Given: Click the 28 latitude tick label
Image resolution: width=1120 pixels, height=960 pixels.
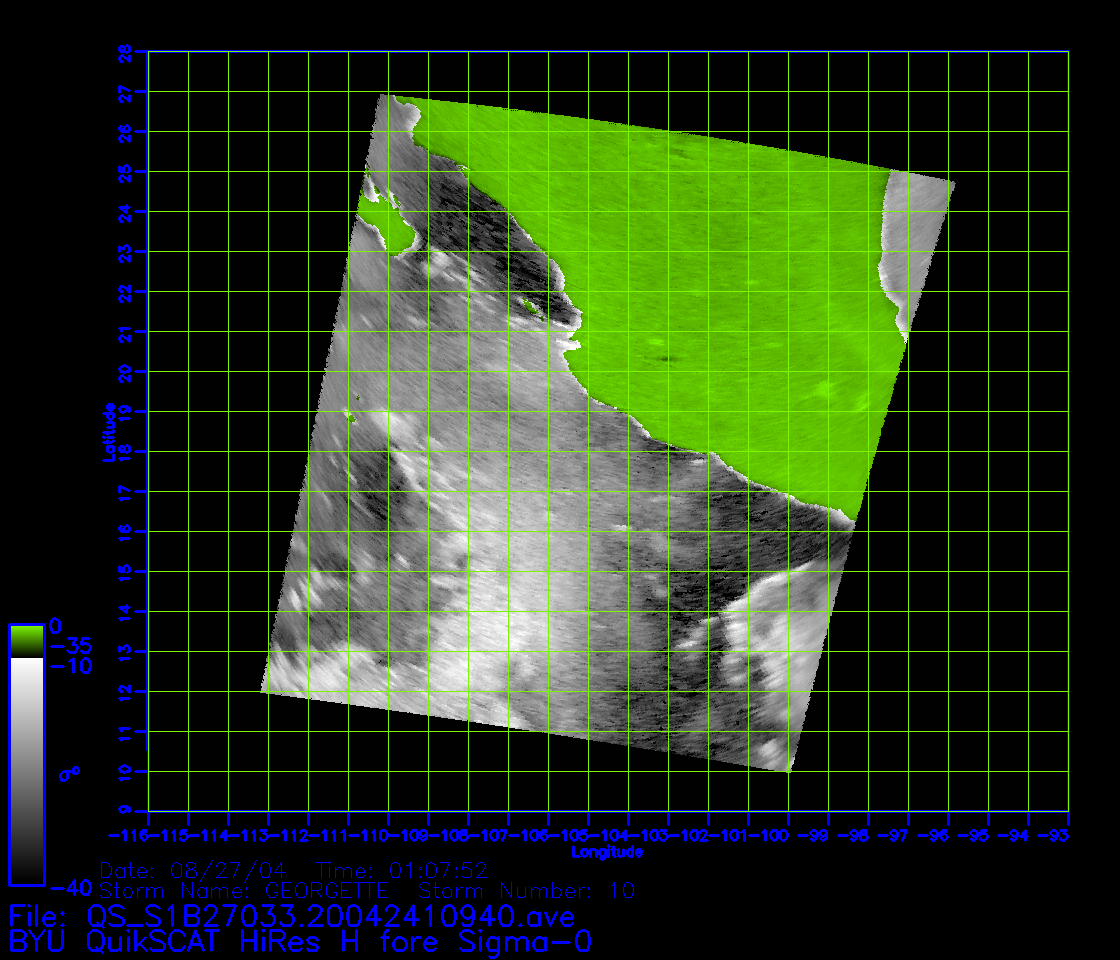Looking at the screenshot, I should (126, 51).
